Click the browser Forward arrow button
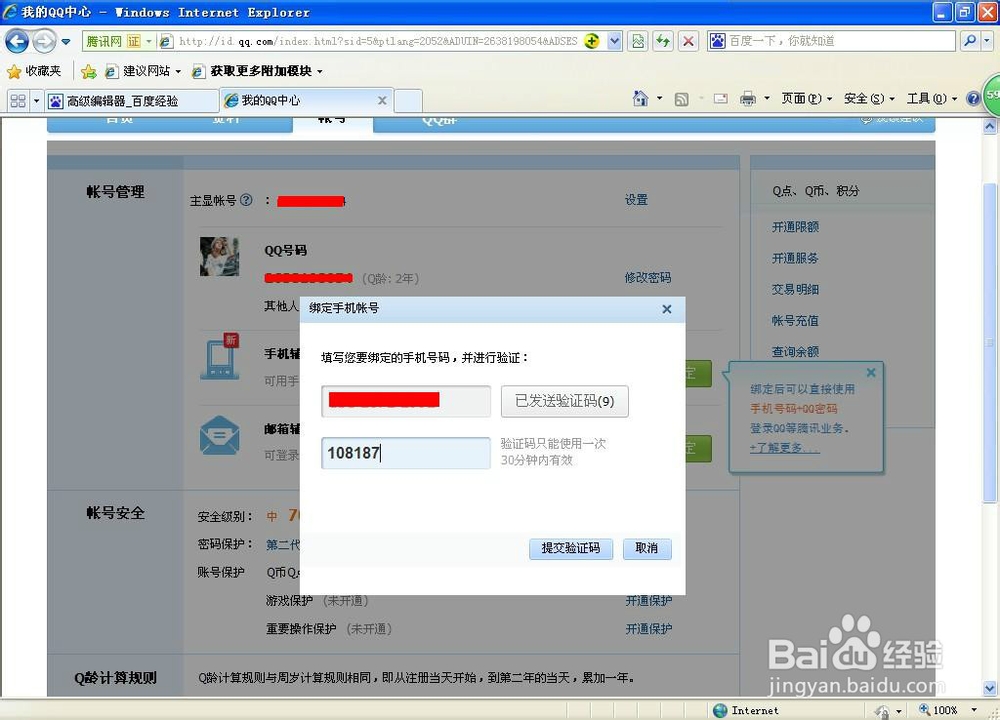 tap(44, 42)
